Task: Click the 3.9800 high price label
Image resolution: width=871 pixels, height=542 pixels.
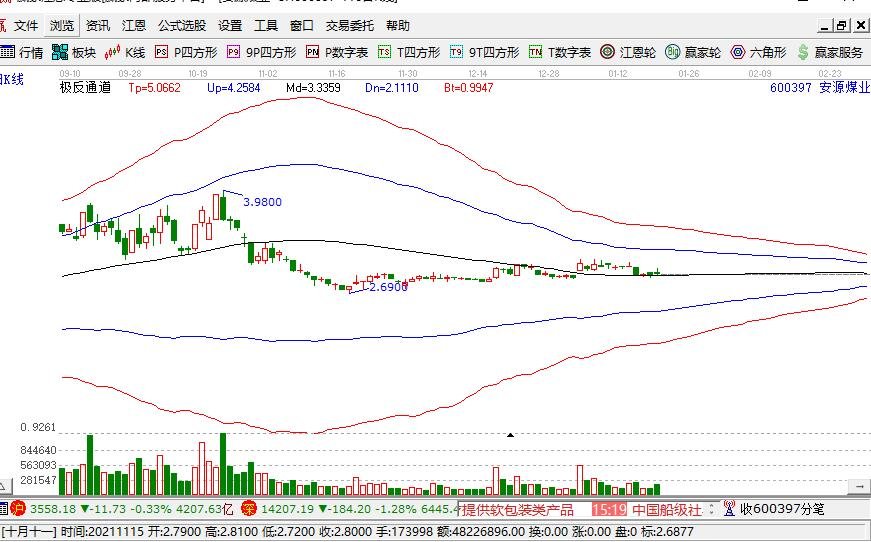Action: 263,202
